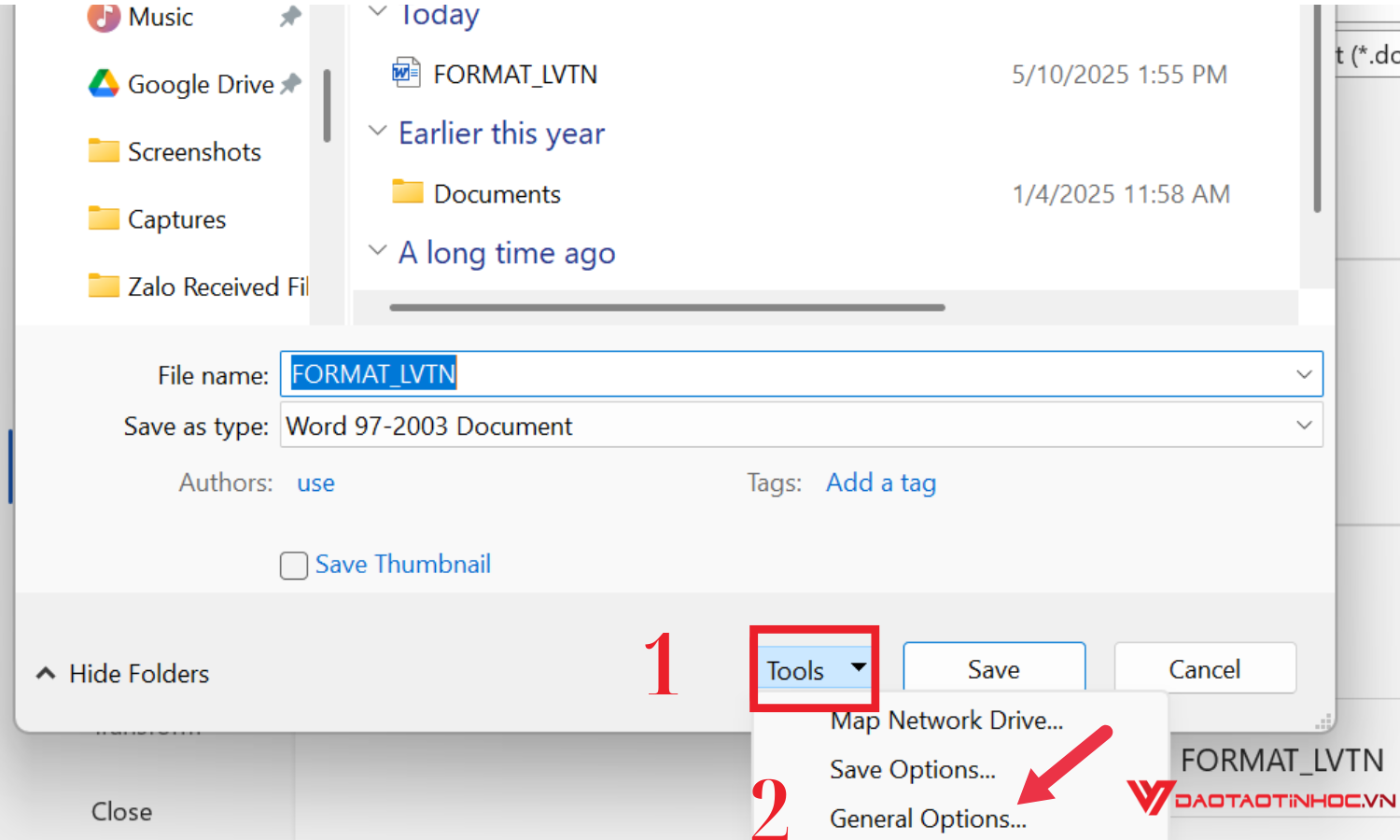Expand the Tools dropdown arrow
The image size is (1400, 840).
[858, 668]
